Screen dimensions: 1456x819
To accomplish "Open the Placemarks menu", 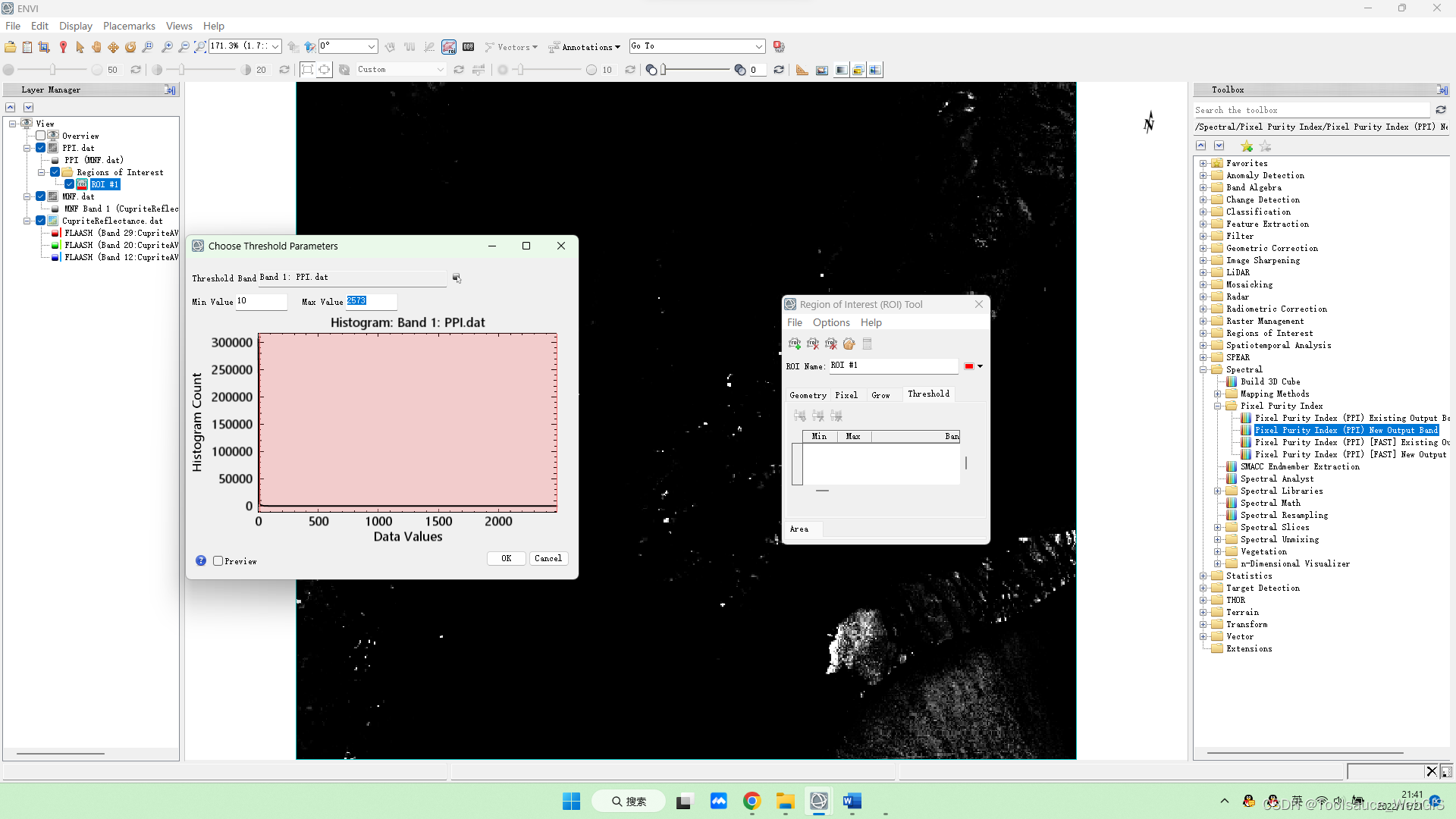I will tap(129, 26).
